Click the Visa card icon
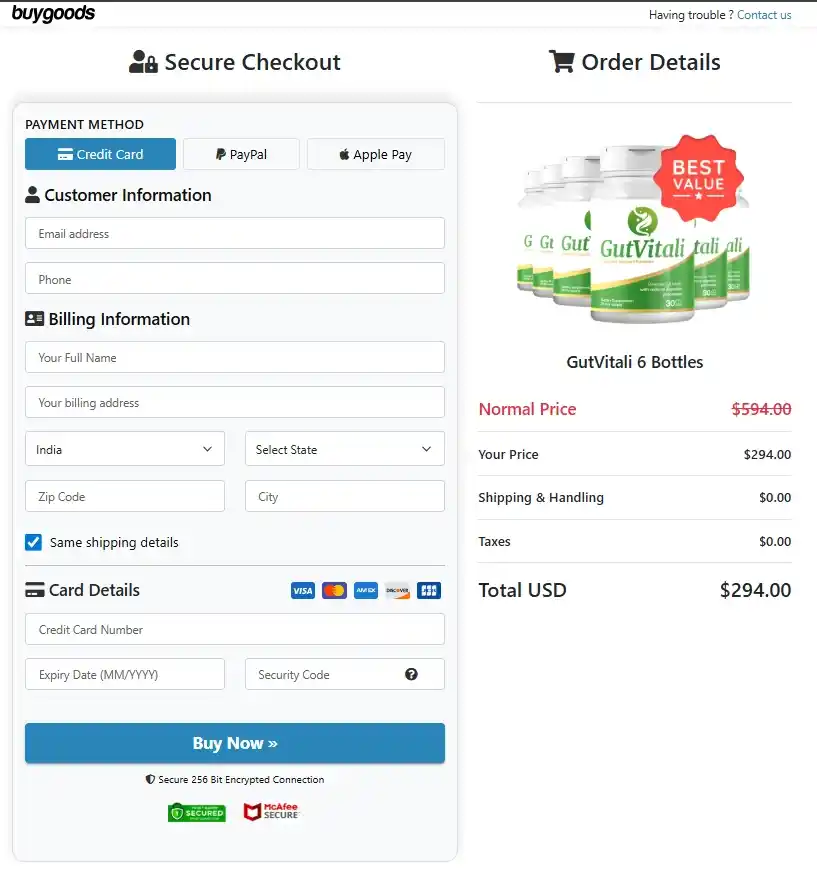 pos(302,590)
